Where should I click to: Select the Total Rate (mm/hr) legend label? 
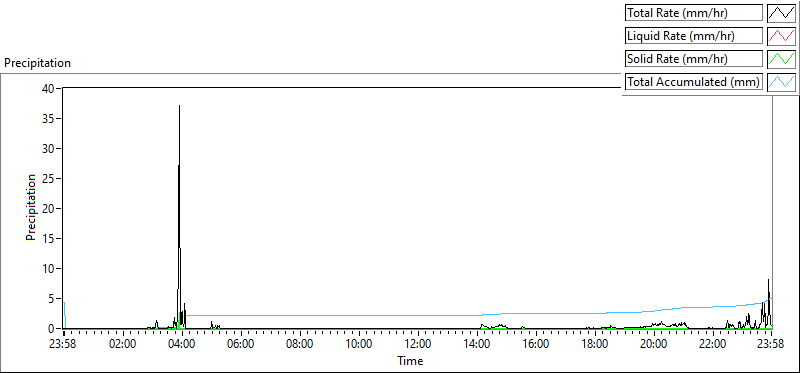(694, 13)
